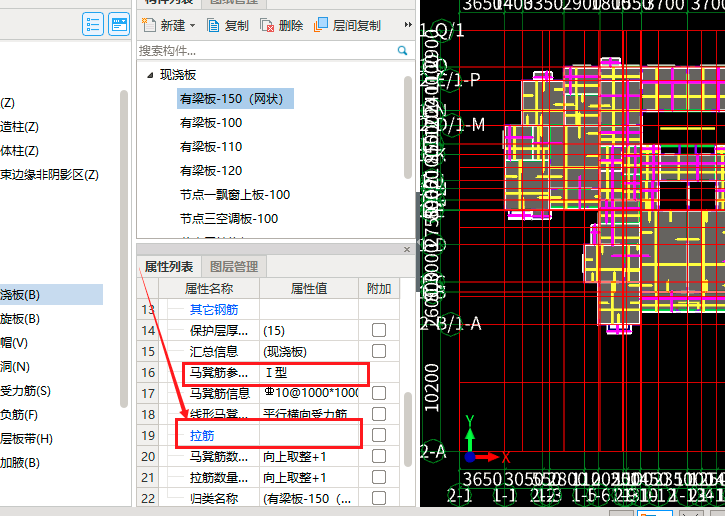This screenshot has height=516, width=725.
Task: Select 加腋(B) in left navigation
Action: pos(20,463)
